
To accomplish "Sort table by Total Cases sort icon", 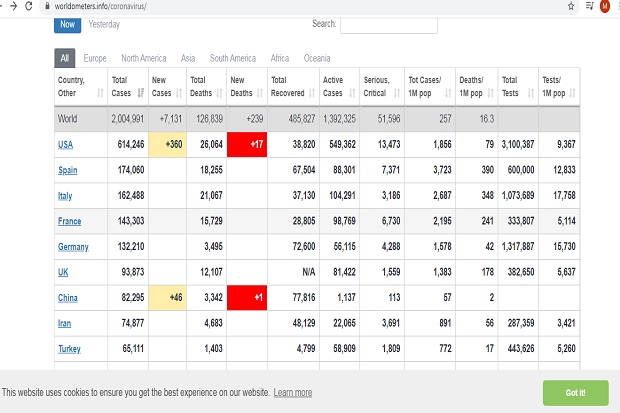I will (141, 93).
